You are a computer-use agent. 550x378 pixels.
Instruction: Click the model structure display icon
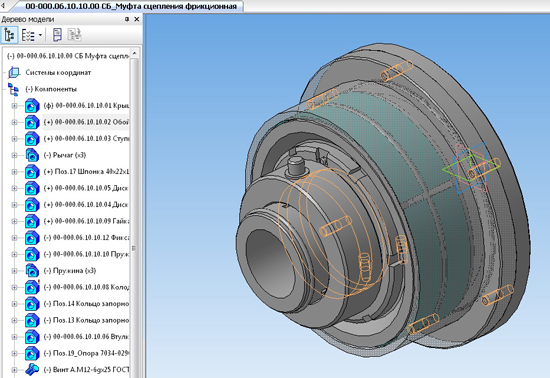click(9, 35)
